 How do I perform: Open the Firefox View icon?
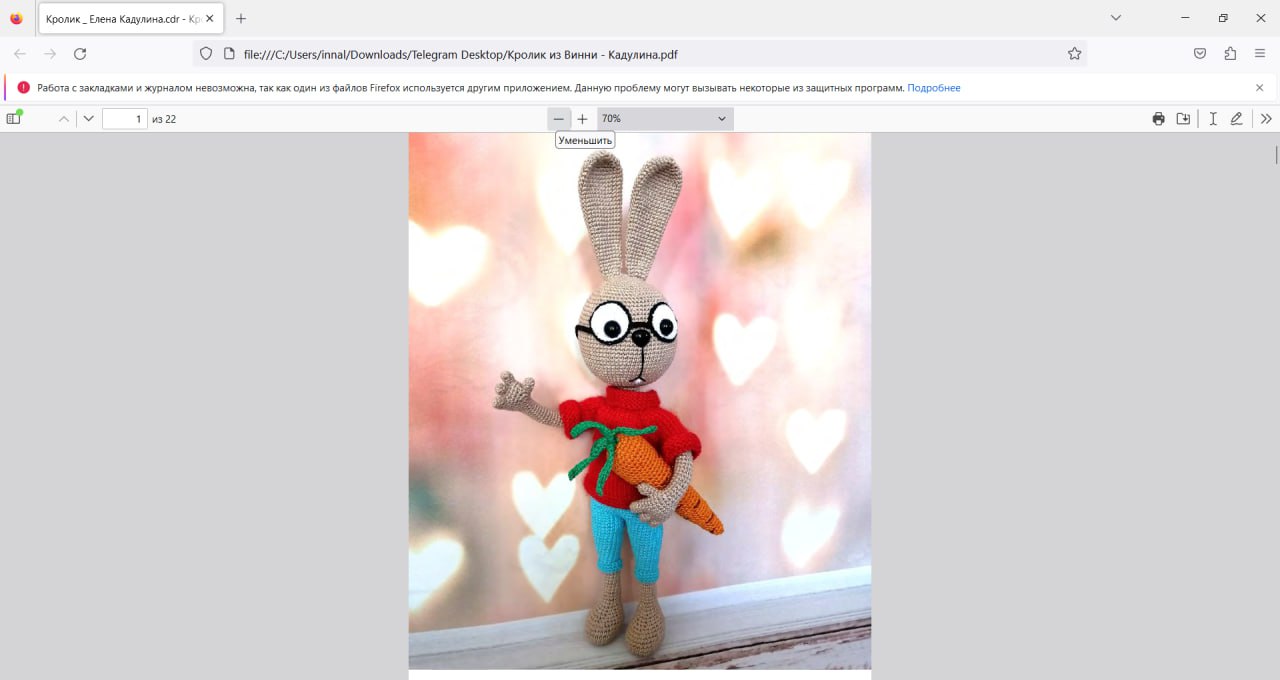(x=16, y=18)
